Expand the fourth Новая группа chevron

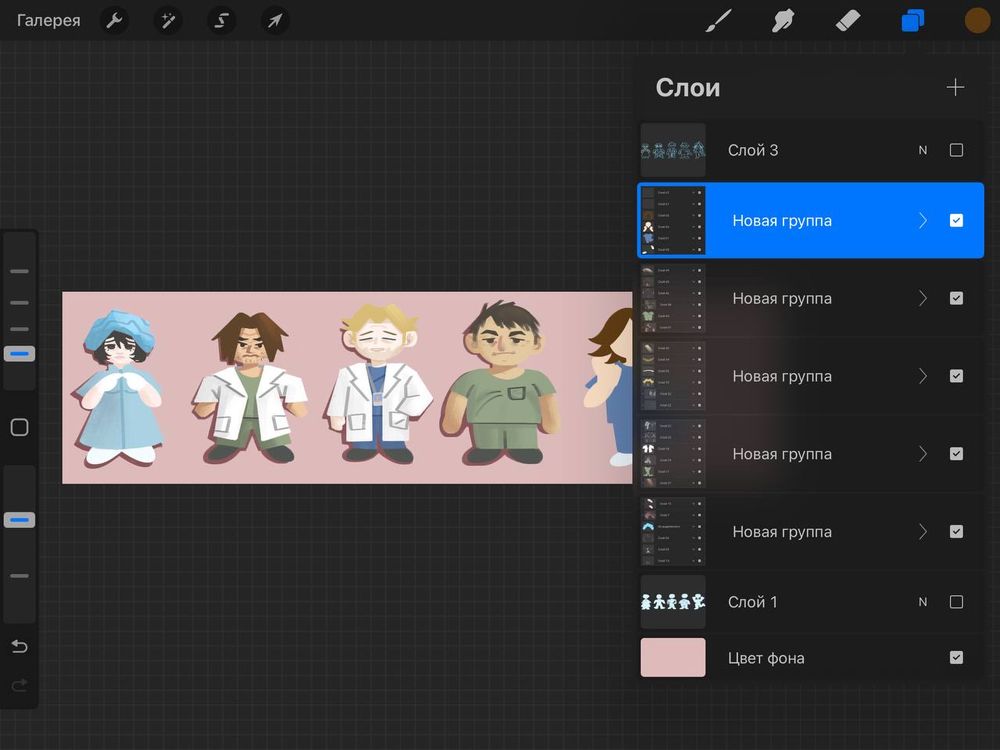923,454
